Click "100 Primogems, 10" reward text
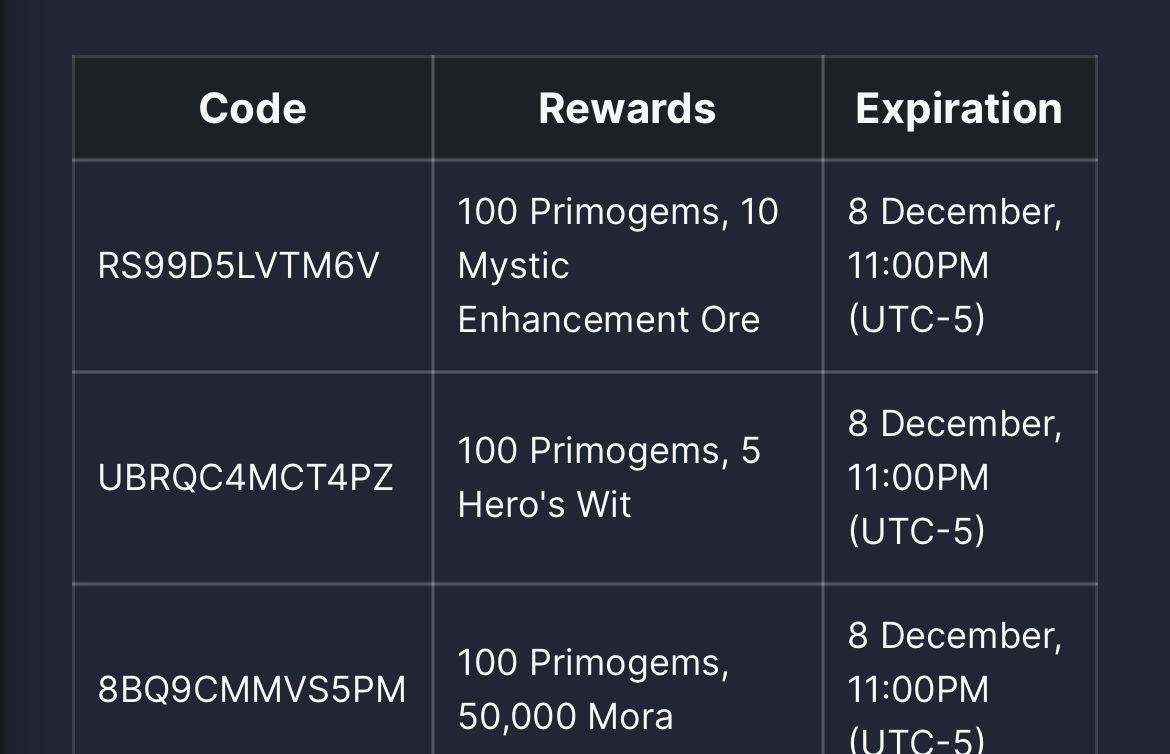 [617, 212]
